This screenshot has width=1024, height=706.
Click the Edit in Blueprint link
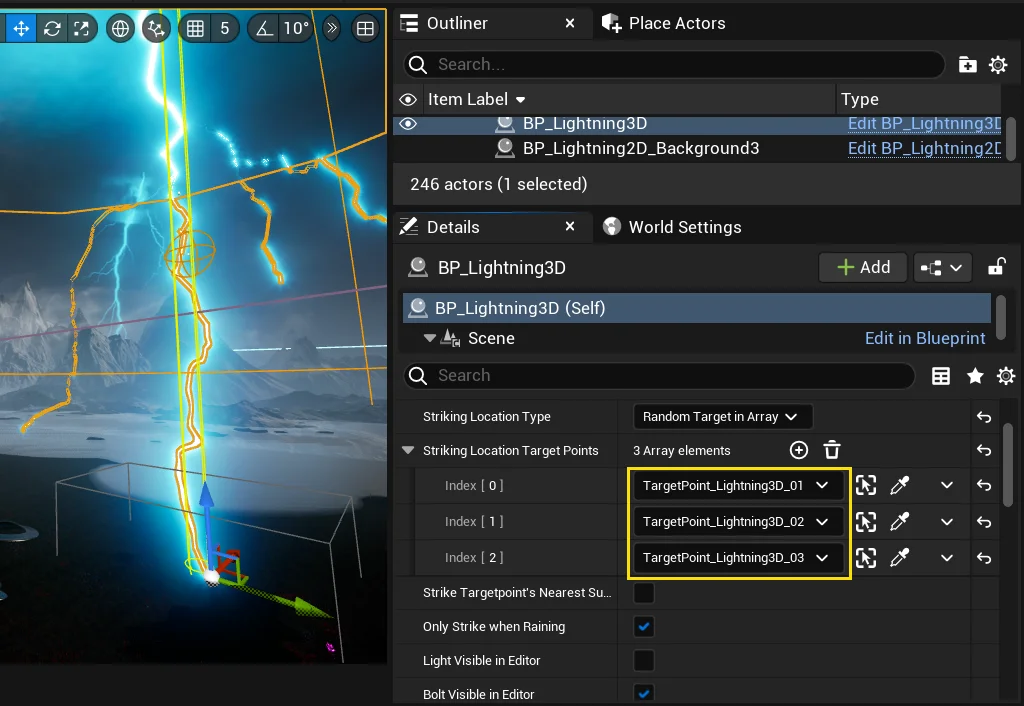click(924, 338)
